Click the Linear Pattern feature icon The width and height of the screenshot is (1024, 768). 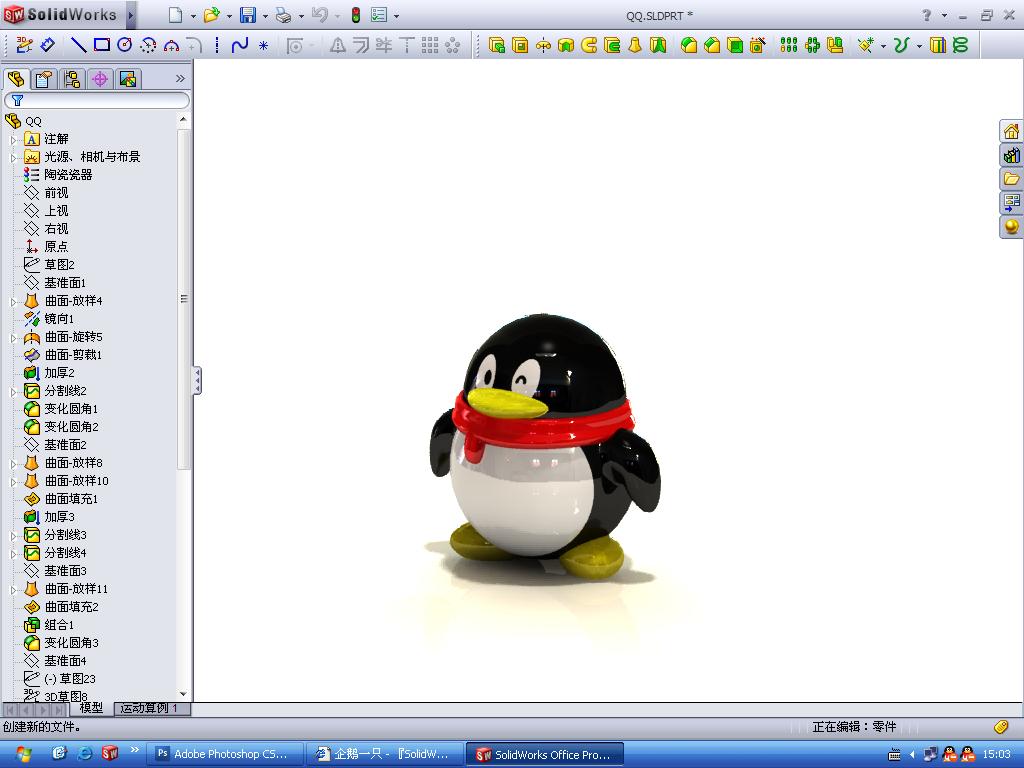[789, 44]
